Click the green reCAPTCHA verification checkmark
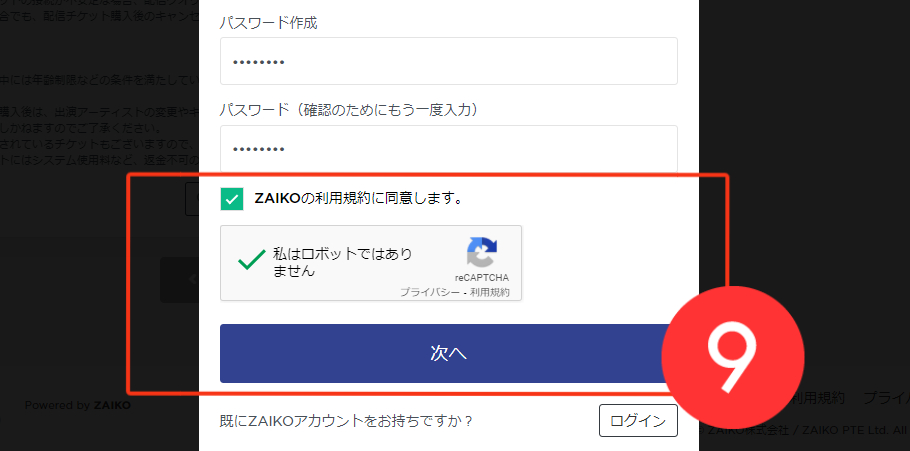 [x=252, y=261]
